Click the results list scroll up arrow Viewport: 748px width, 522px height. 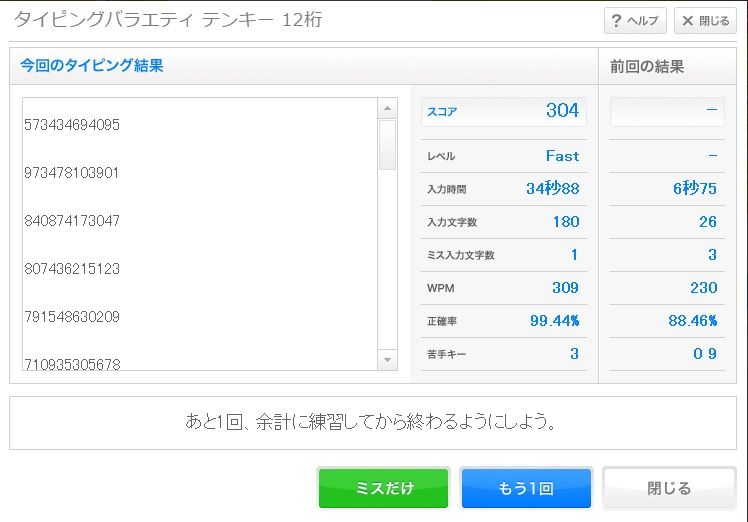tap(387, 108)
